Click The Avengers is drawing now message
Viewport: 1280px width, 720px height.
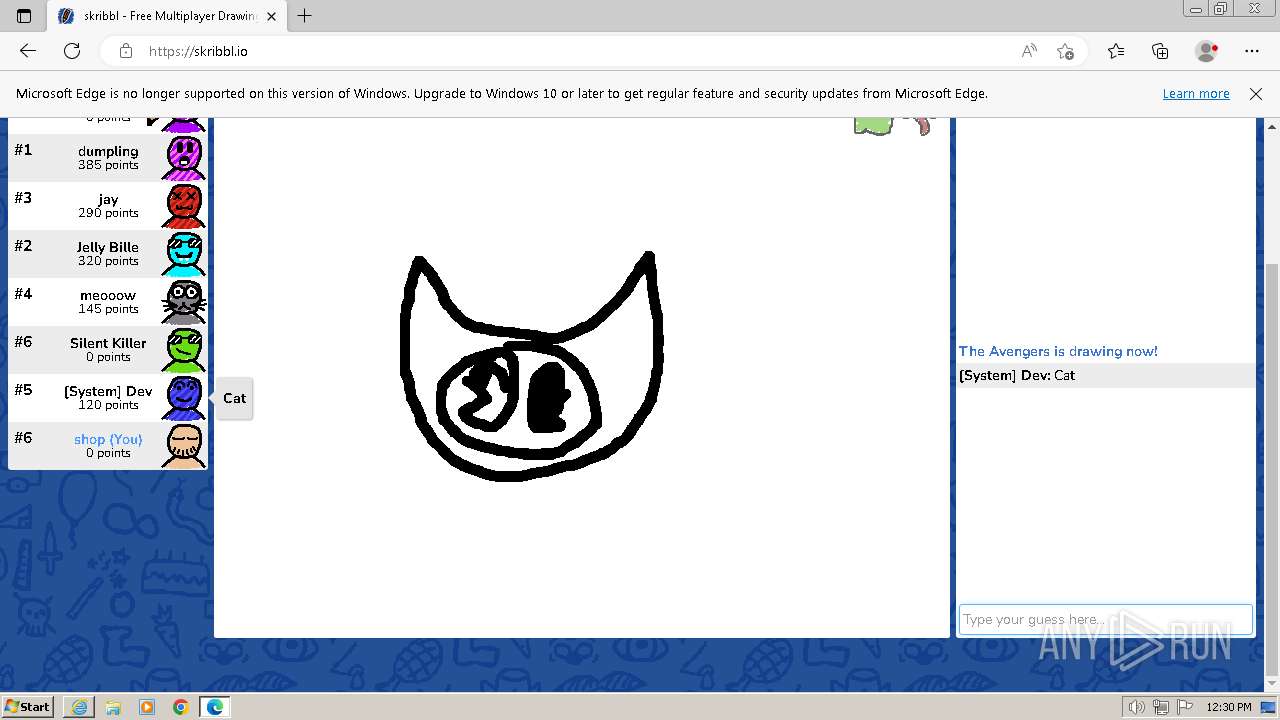coord(1058,351)
